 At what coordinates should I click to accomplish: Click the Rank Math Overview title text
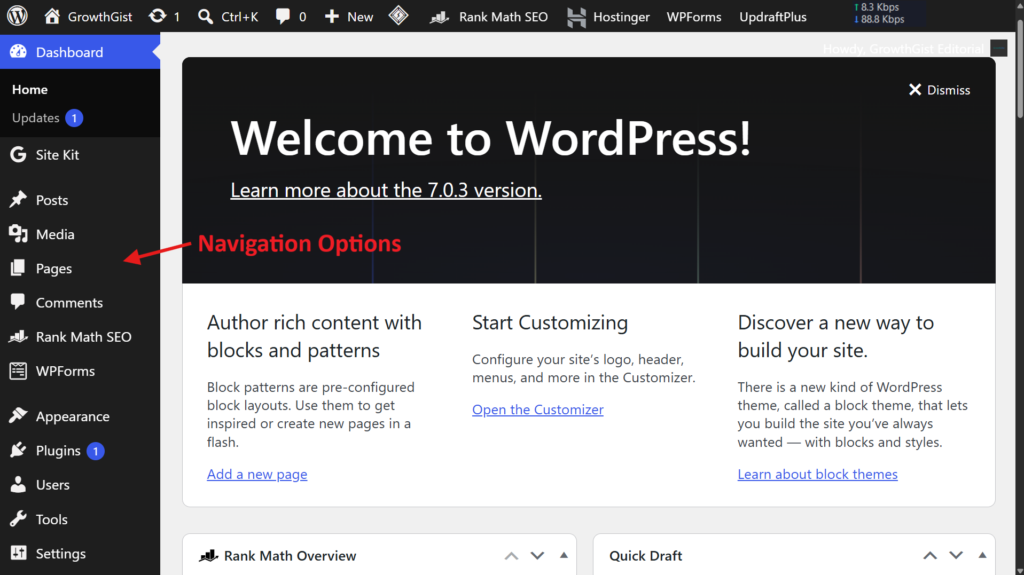tap(290, 555)
